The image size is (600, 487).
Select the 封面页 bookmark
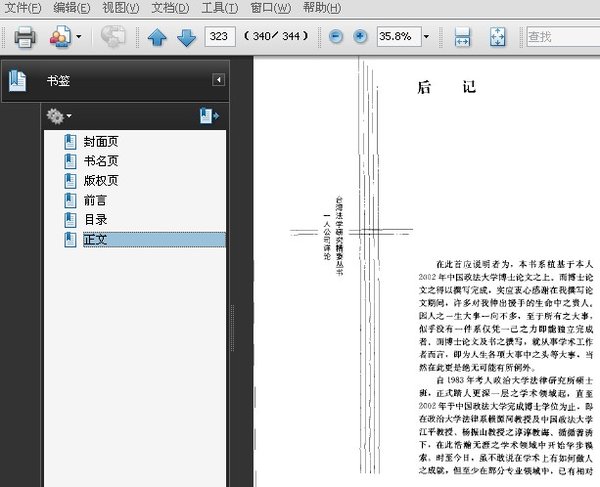click(x=101, y=142)
